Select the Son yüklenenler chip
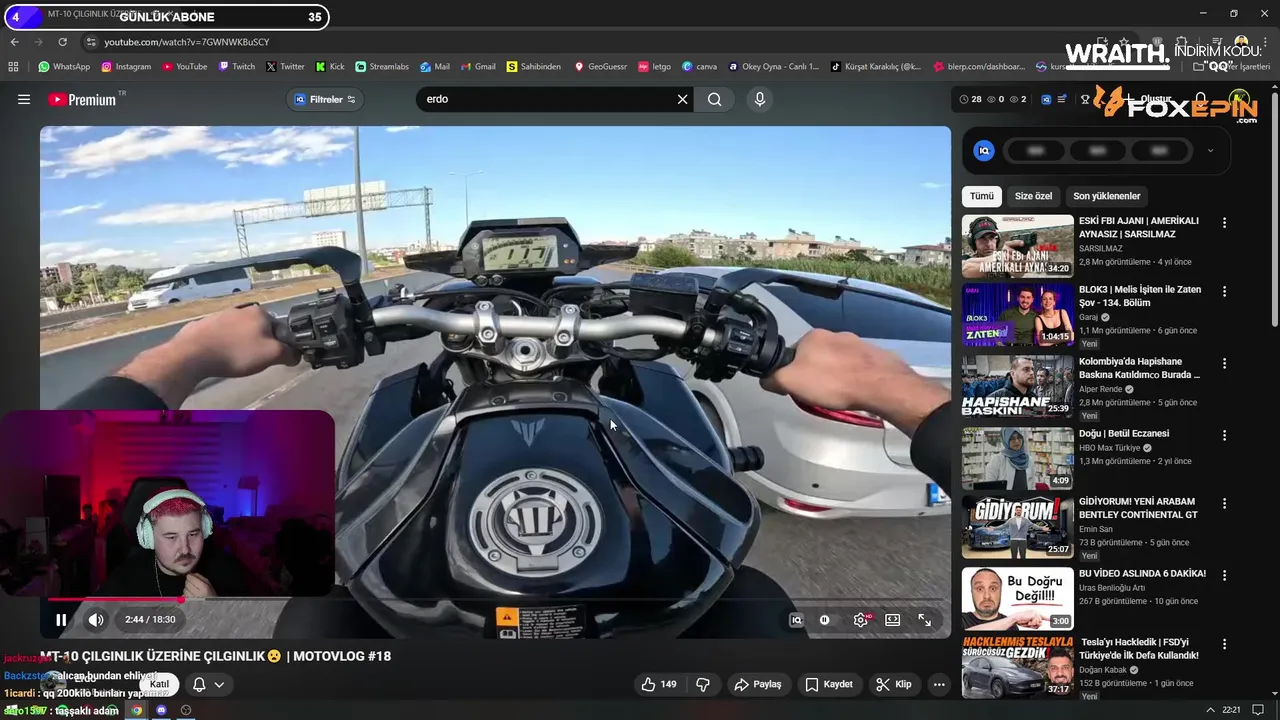The width and height of the screenshot is (1280, 720). [1106, 196]
